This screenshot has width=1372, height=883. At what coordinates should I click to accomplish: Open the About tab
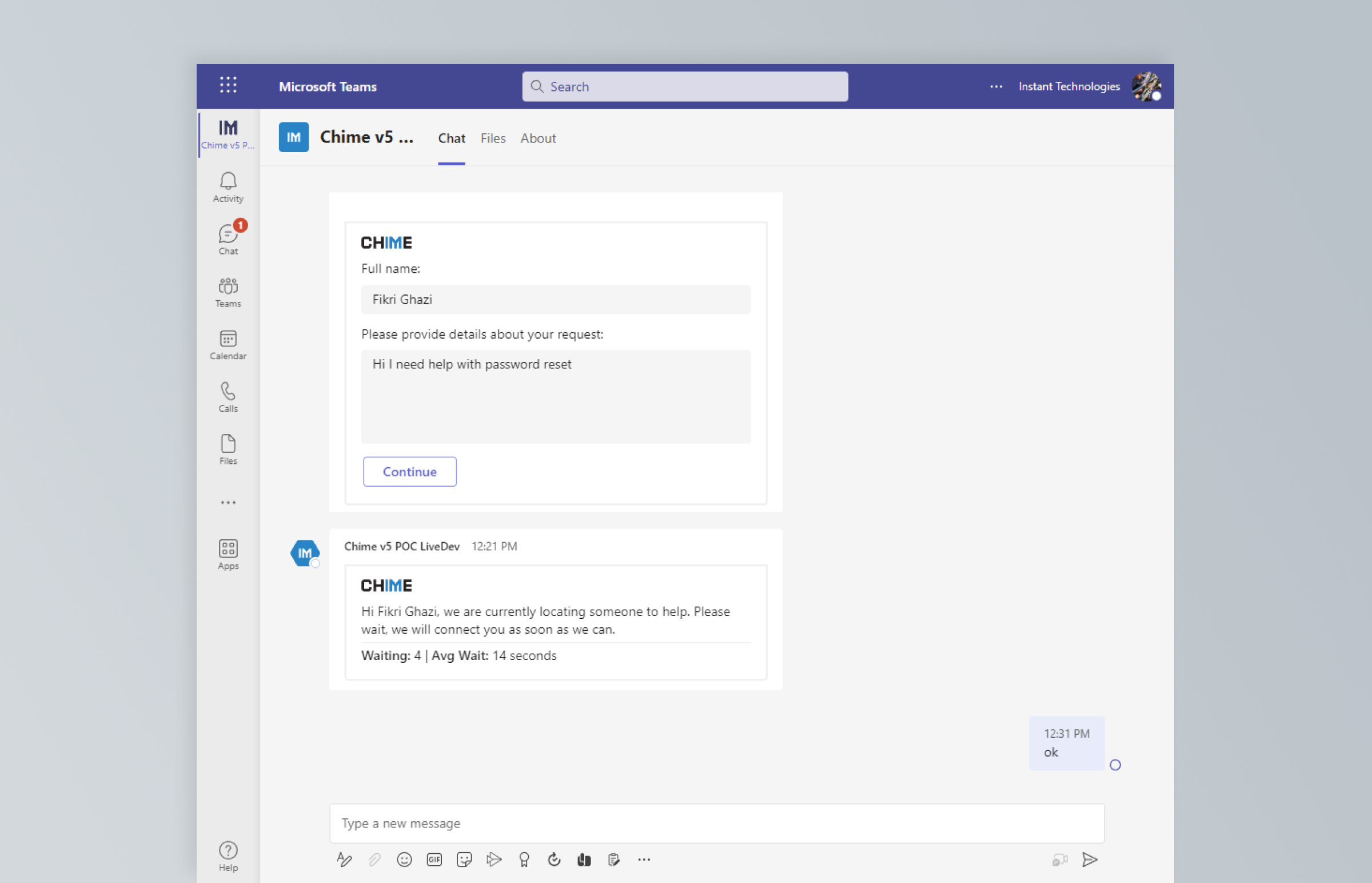click(x=537, y=138)
